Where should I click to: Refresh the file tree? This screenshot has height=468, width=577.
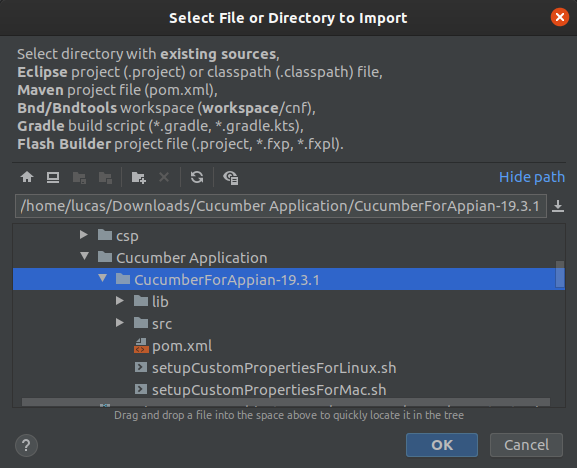click(197, 177)
